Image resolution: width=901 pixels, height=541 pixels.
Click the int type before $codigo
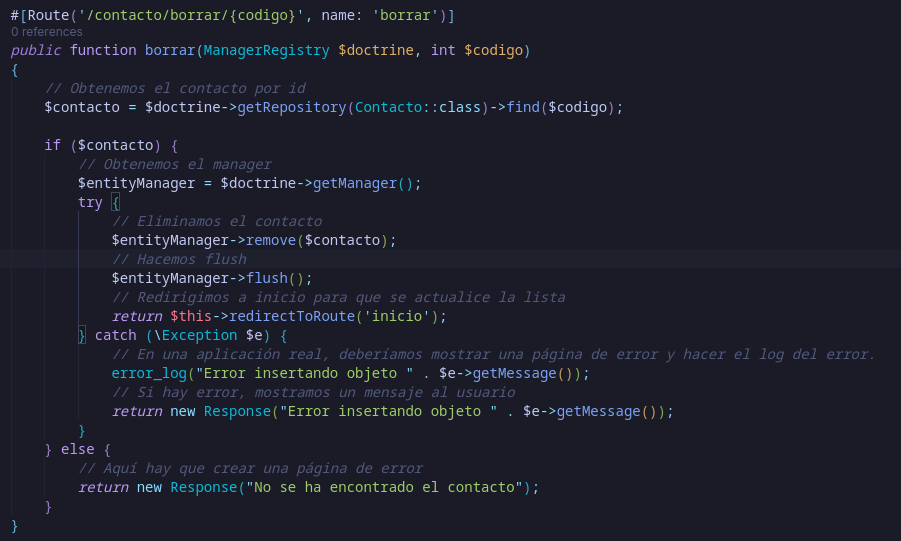[x=443, y=50]
